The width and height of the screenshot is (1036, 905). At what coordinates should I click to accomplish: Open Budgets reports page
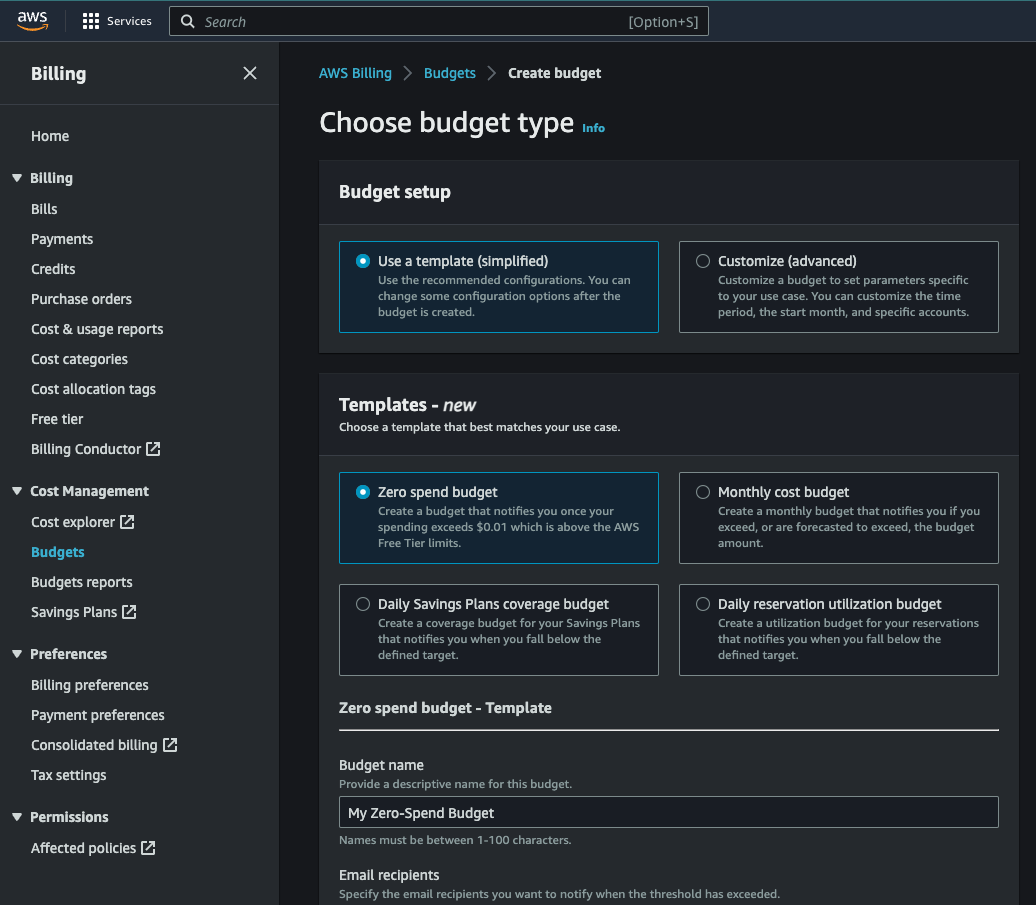(x=82, y=583)
